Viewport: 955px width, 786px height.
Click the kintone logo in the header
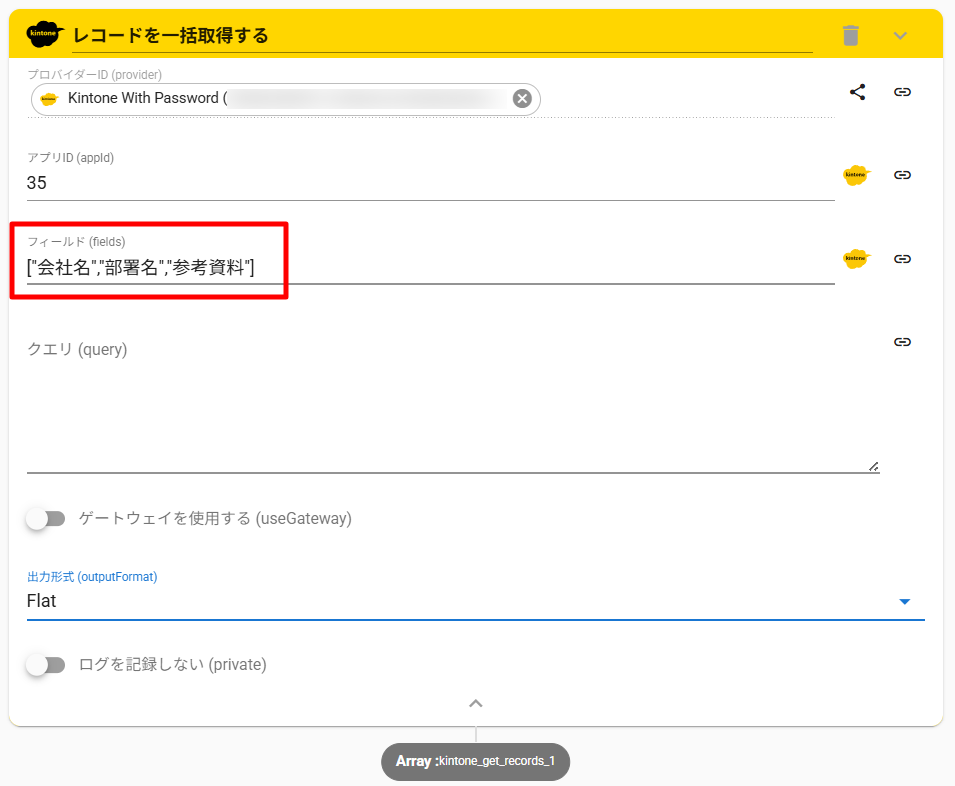(x=45, y=35)
